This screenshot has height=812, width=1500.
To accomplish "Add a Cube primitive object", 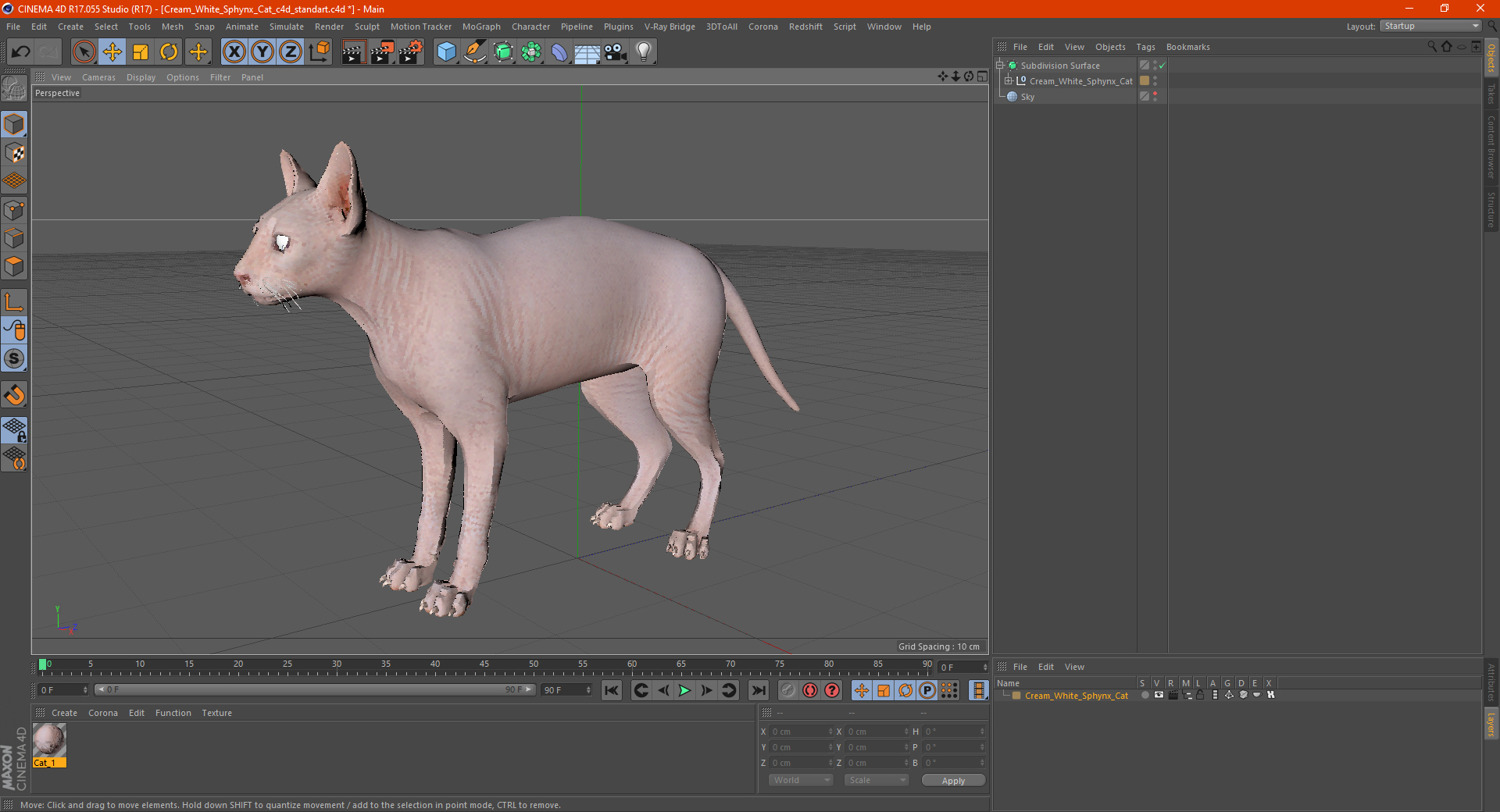I will [446, 52].
